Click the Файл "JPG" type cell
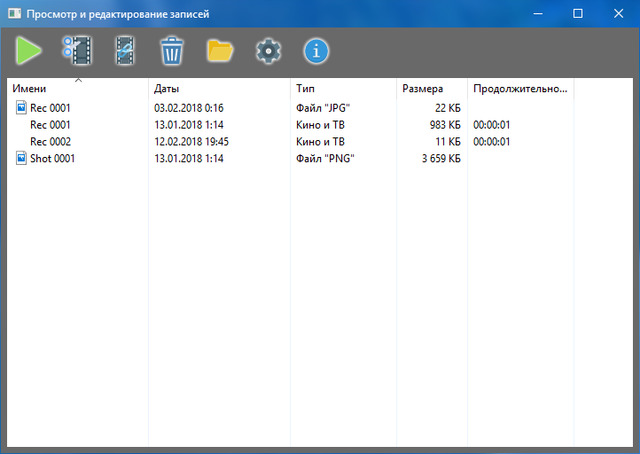Image resolution: width=640 pixels, height=454 pixels. tap(325, 107)
